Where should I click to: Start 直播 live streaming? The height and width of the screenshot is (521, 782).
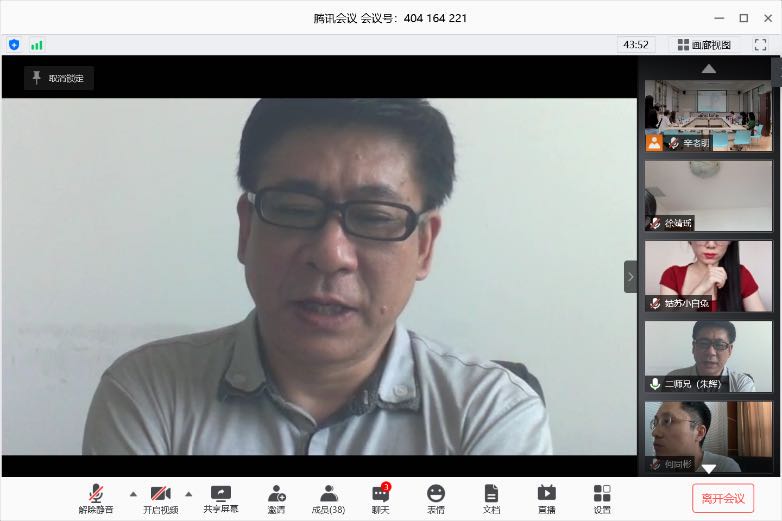click(546, 498)
